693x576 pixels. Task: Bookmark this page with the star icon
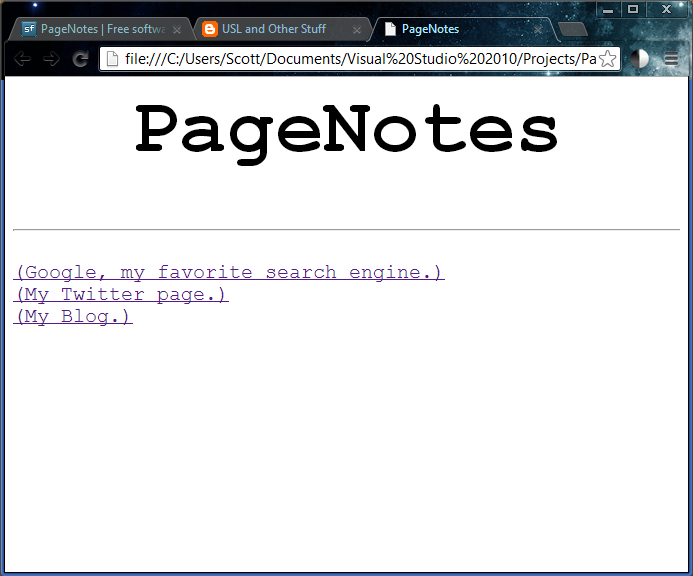pyautogui.click(x=608, y=59)
